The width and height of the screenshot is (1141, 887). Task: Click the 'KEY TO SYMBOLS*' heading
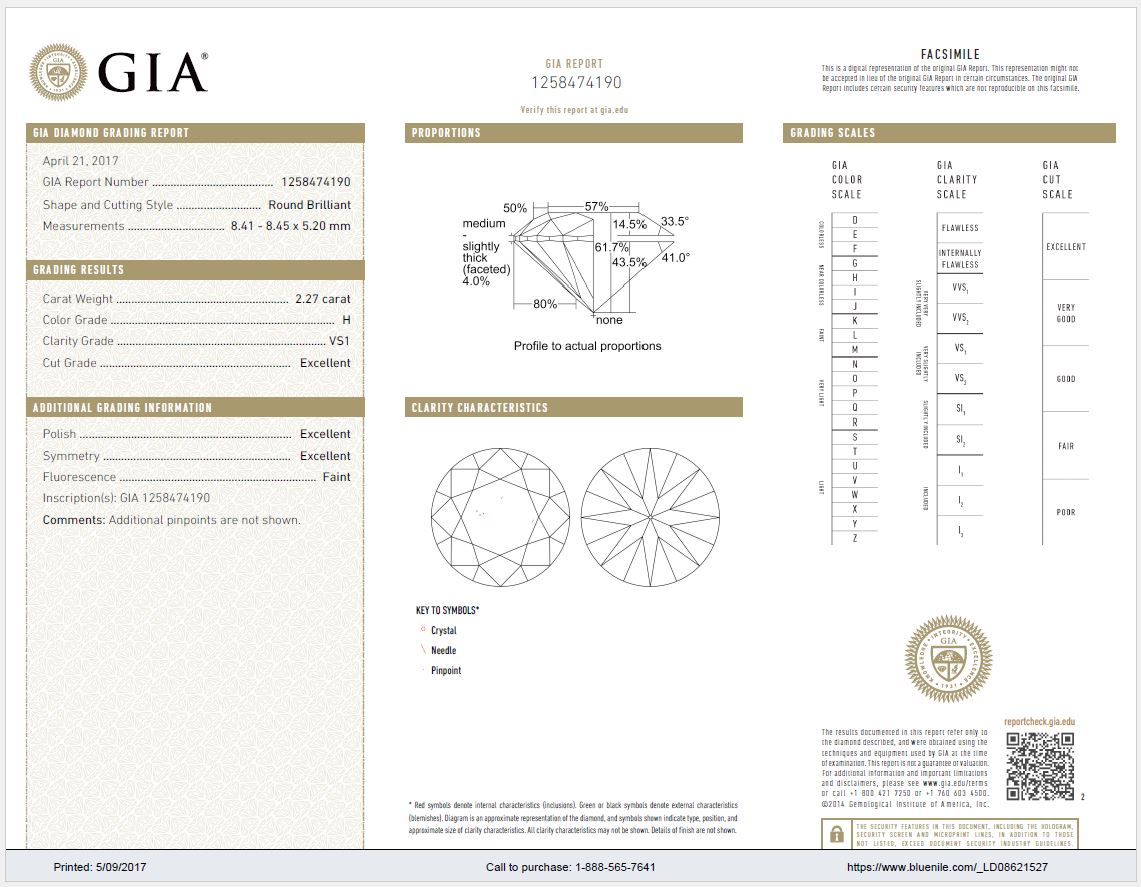(448, 610)
